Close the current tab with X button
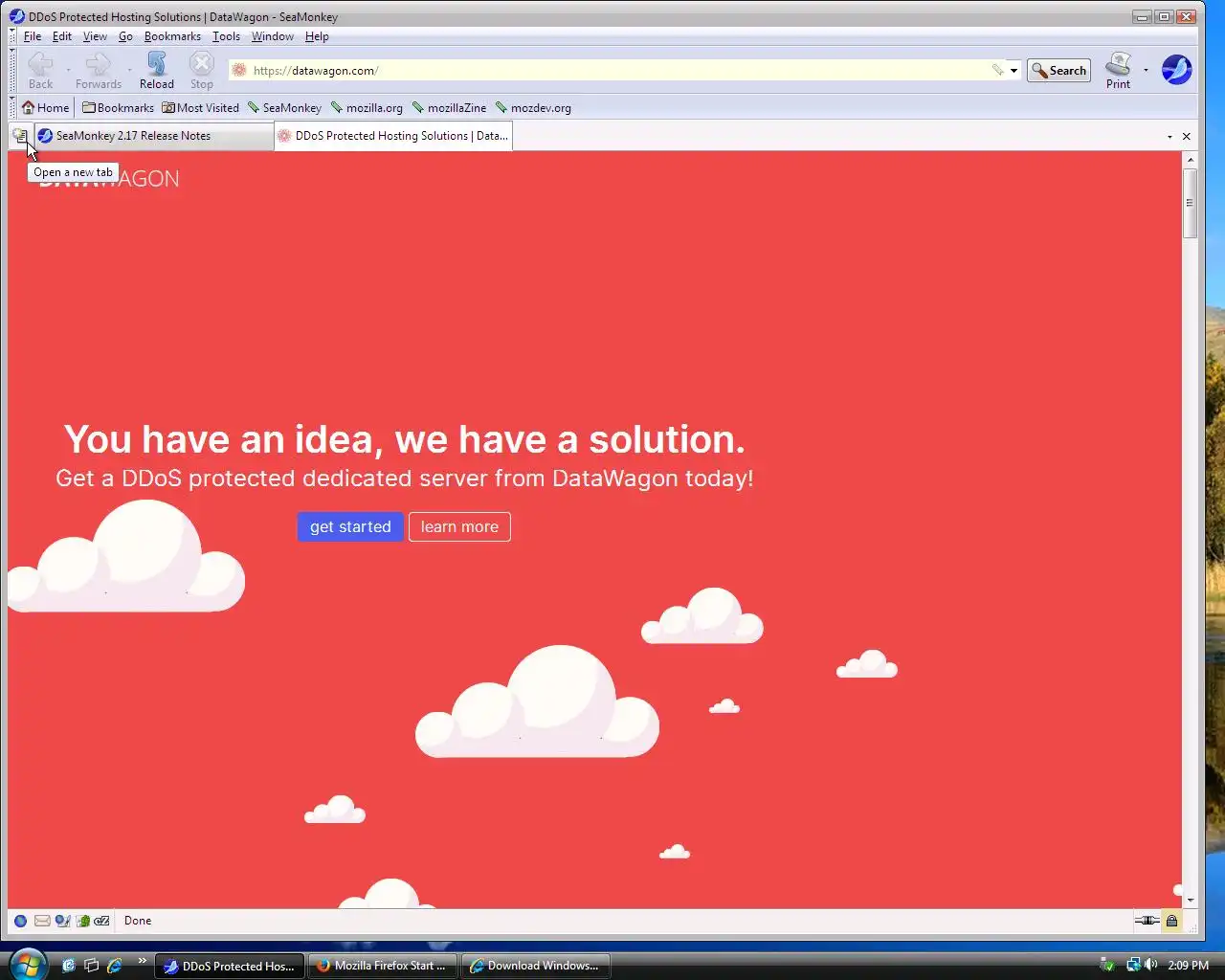 pos(1187,137)
